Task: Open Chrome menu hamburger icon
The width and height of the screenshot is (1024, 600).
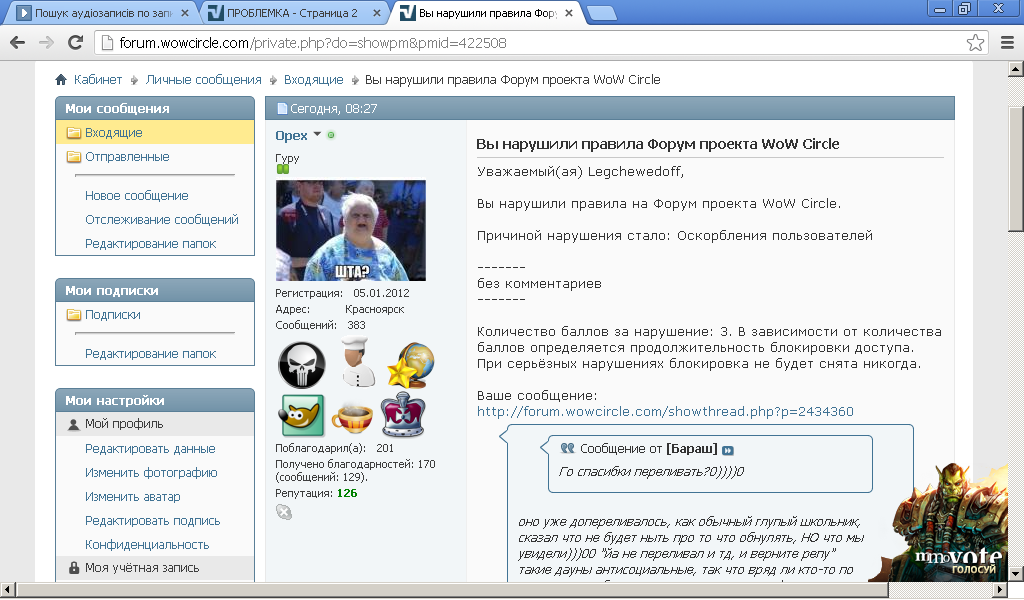Action: (1008, 43)
